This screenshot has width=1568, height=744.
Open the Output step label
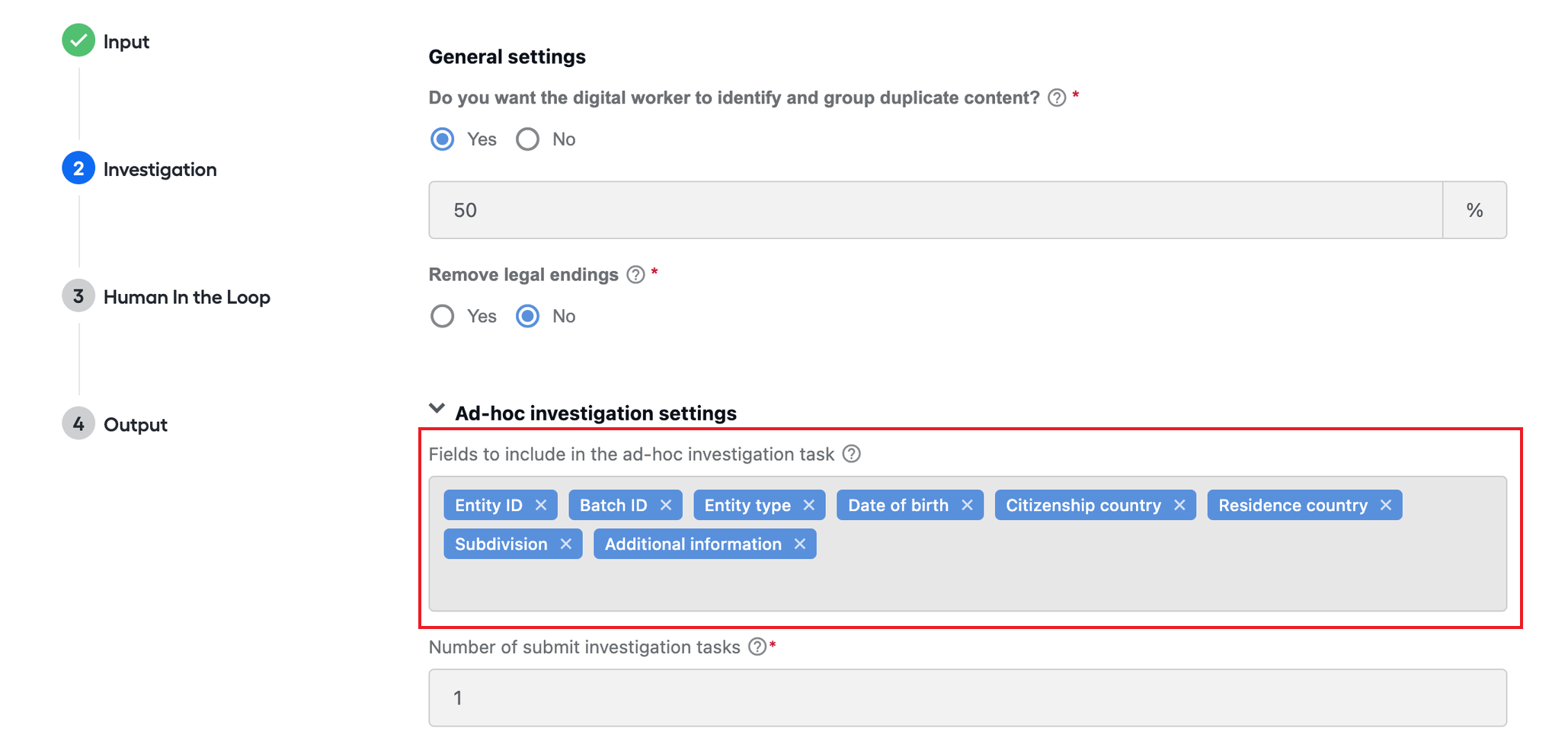(x=136, y=425)
